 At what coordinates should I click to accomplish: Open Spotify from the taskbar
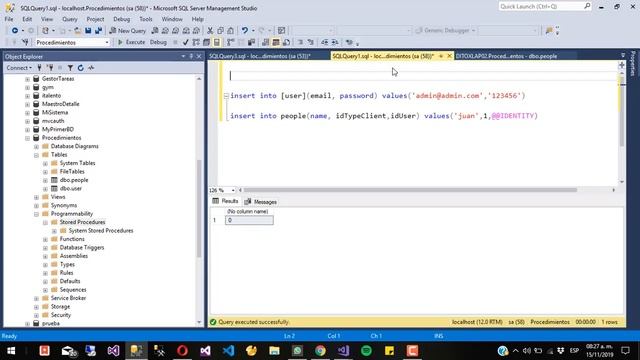(366, 351)
